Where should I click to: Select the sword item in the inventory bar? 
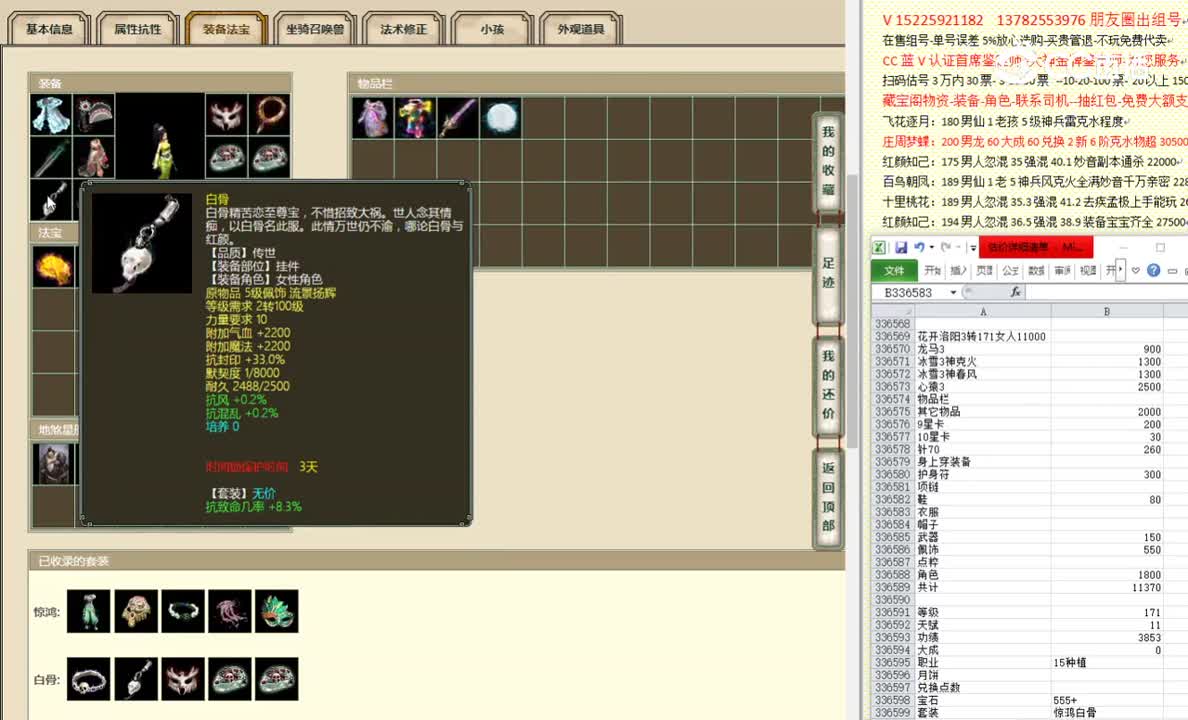click(x=458, y=117)
